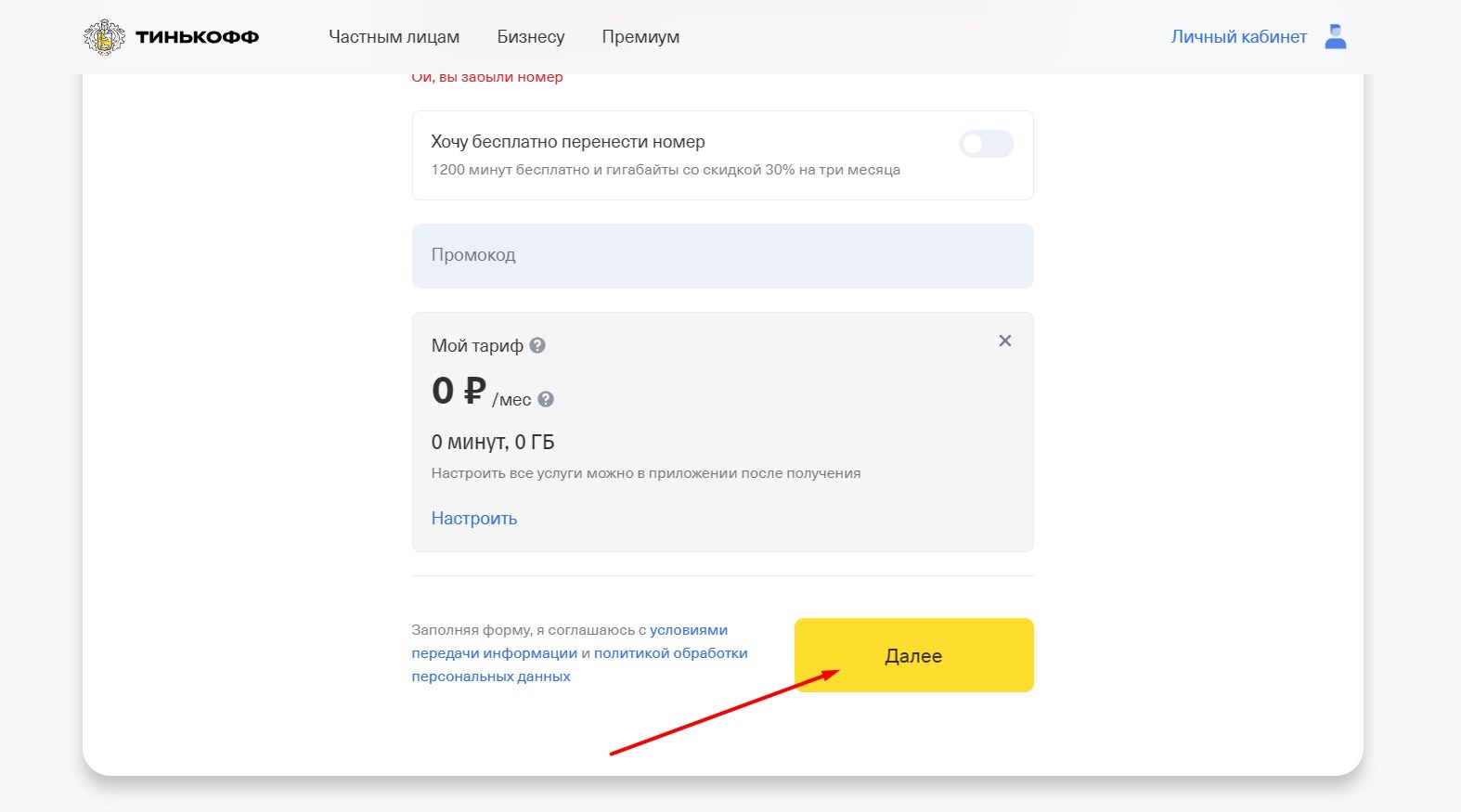Click the ТИНЬКОФФ wordmark in the header
Viewport: 1461px width, 812px height.
pos(197,37)
